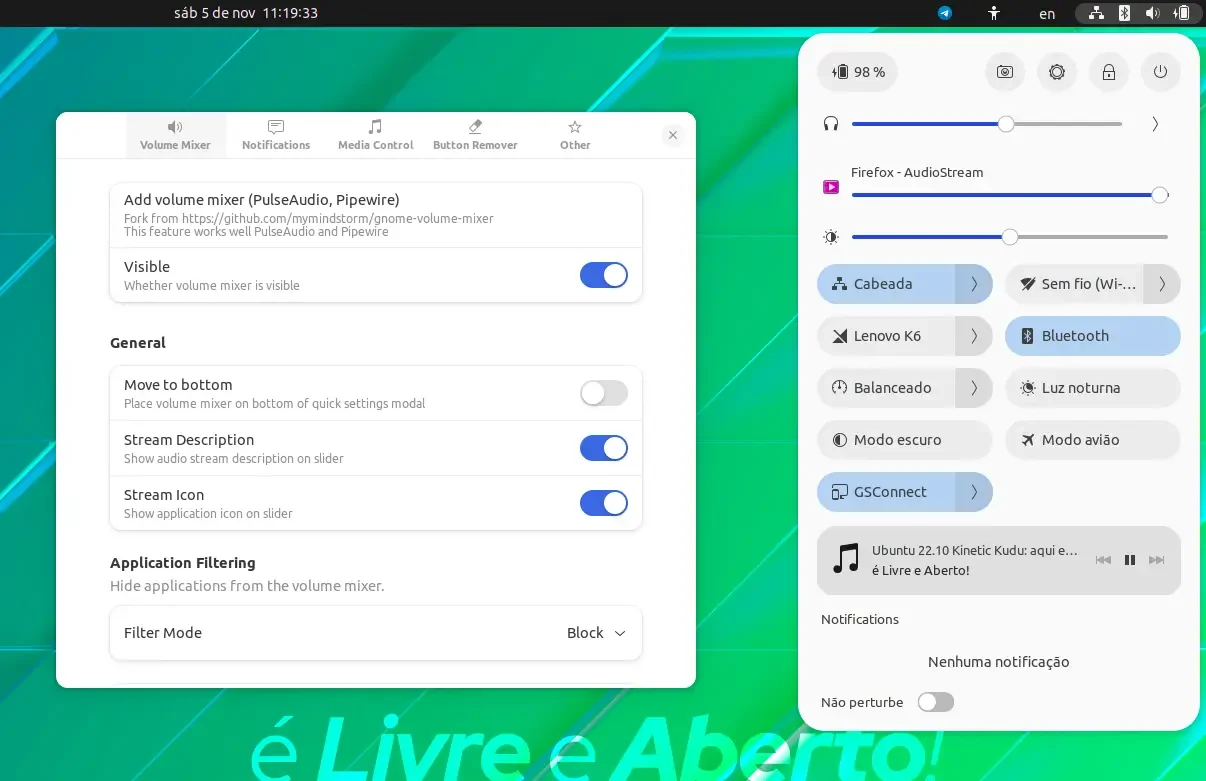Click the music note media icon
Image resolution: width=1206 pixels, height=781 pixels.
[x=846, y=558]
